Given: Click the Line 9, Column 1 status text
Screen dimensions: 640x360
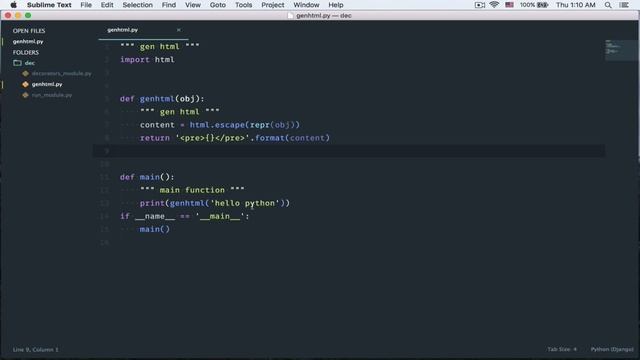Looking at the screenshot, I should click(x=36, y=350).
